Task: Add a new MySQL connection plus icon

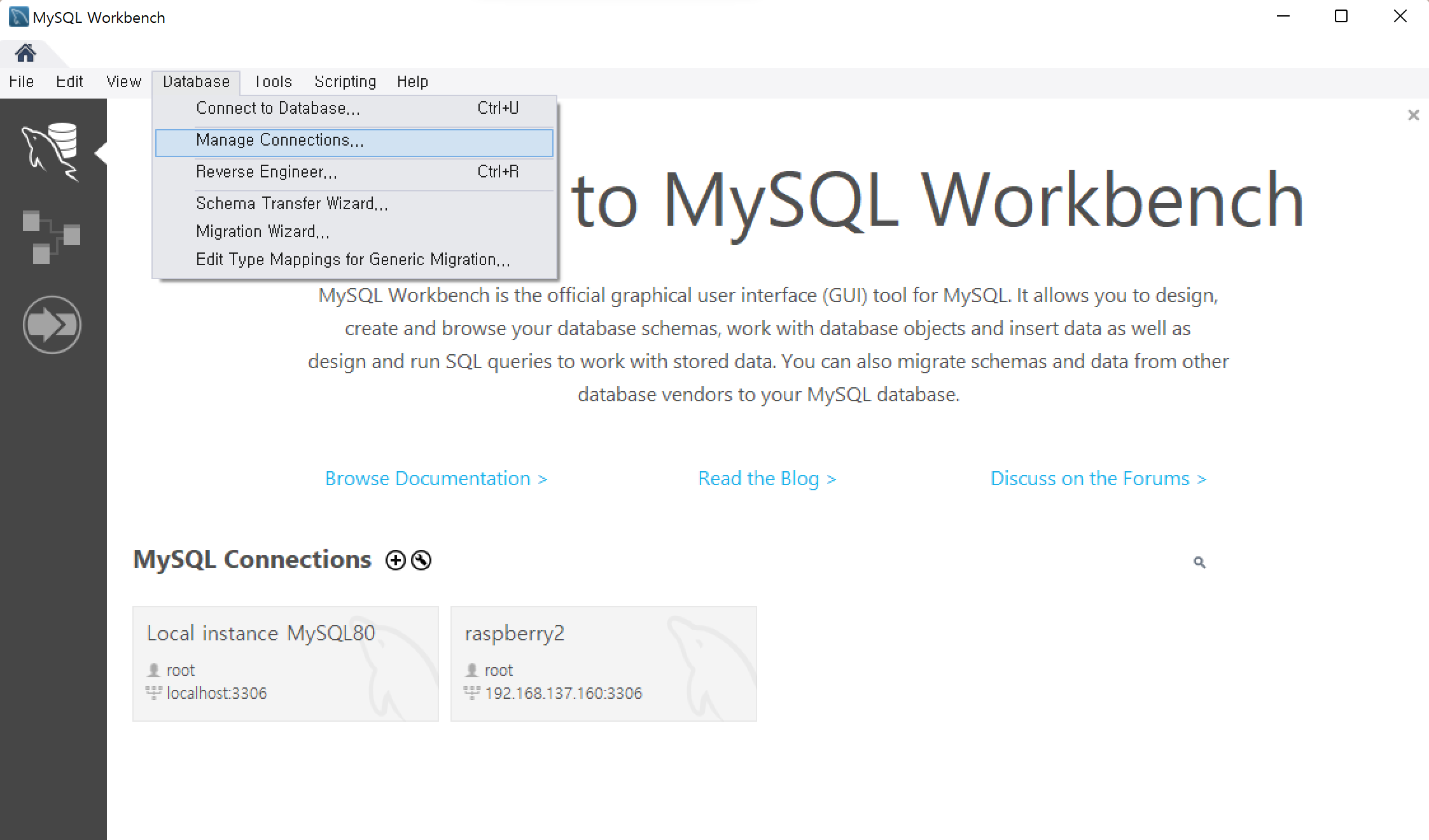Action: click(395, 560)
